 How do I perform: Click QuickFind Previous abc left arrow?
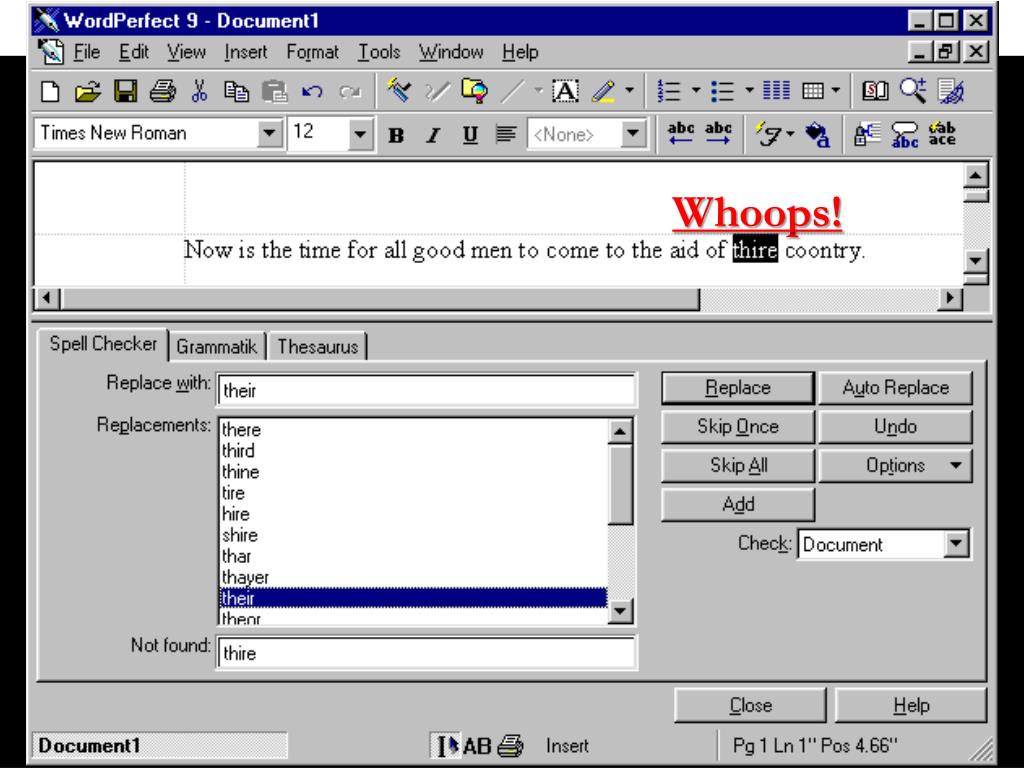(x=680, y=133)
